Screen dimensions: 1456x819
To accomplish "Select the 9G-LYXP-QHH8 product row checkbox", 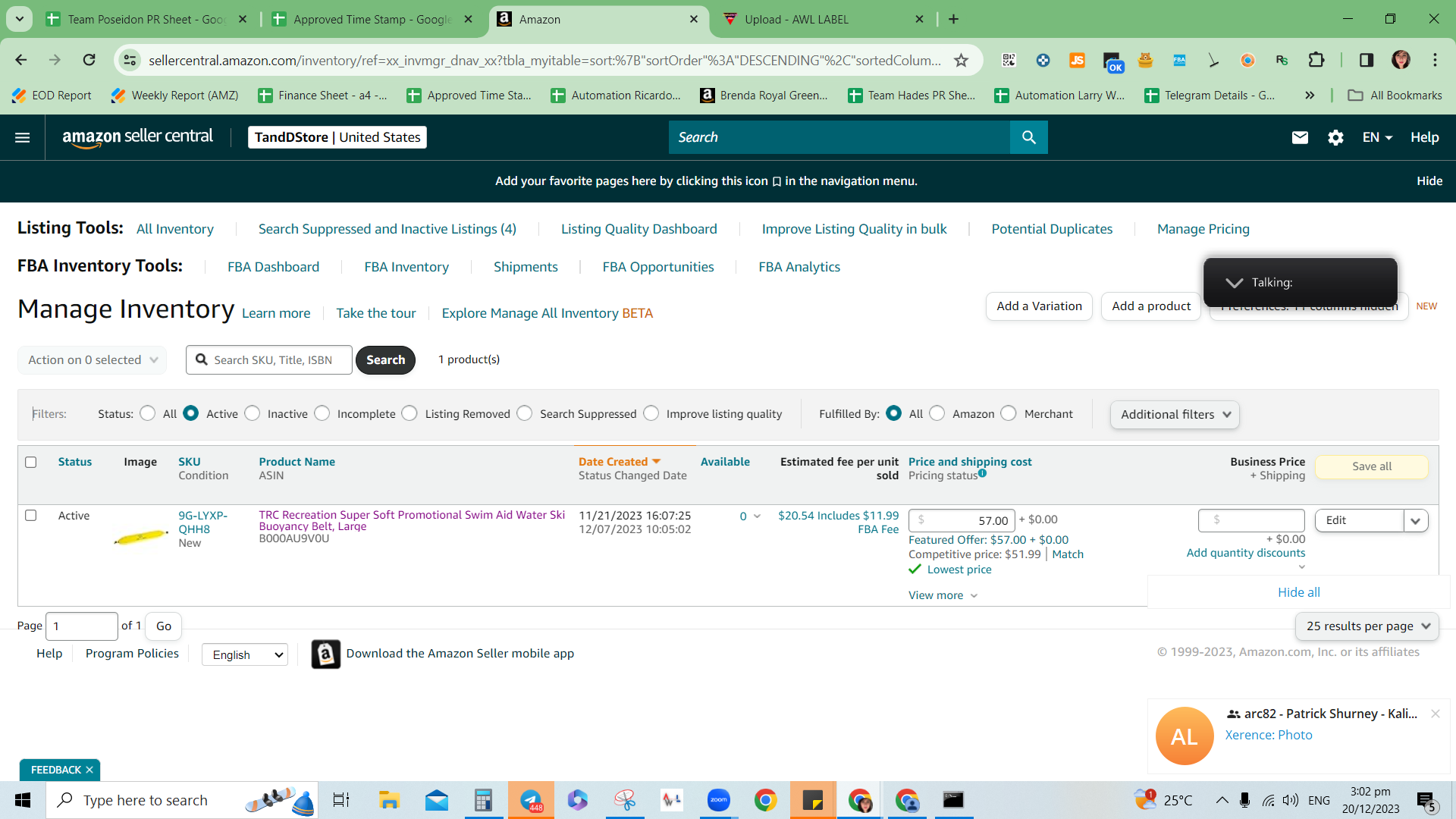I will (31, 516).
